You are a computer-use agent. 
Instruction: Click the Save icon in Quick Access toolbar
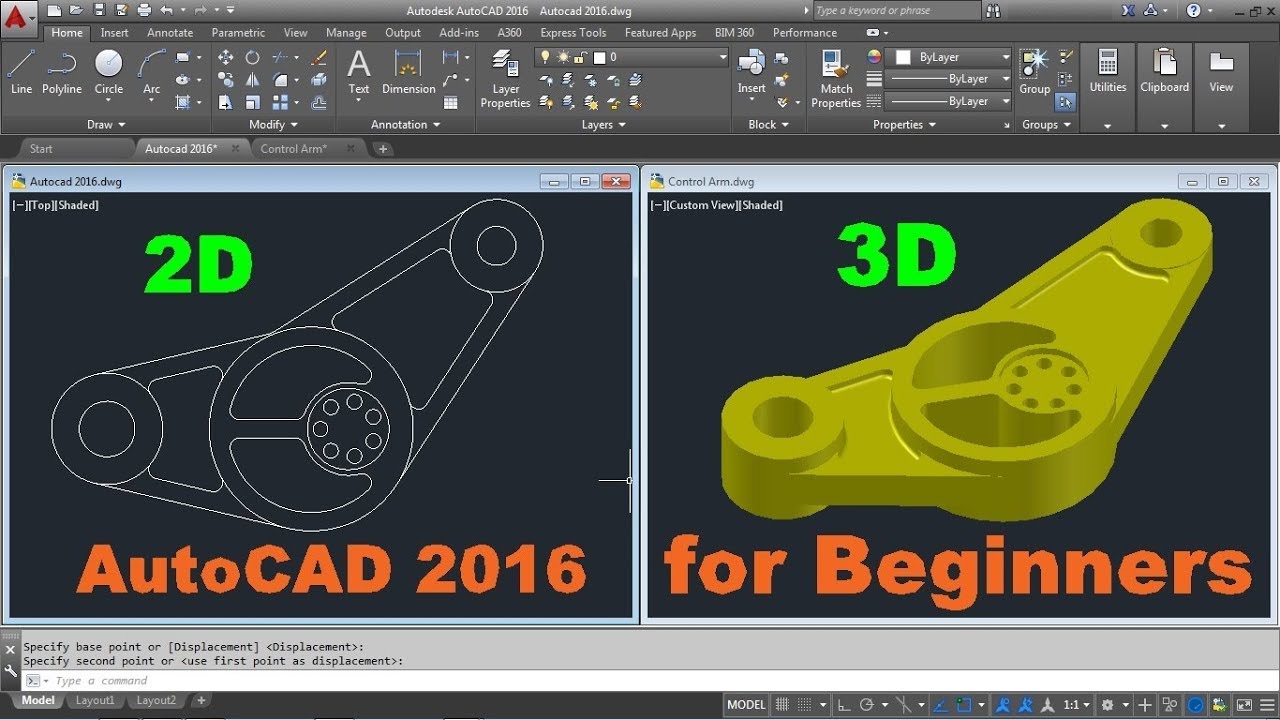click(x=98, y=10)
